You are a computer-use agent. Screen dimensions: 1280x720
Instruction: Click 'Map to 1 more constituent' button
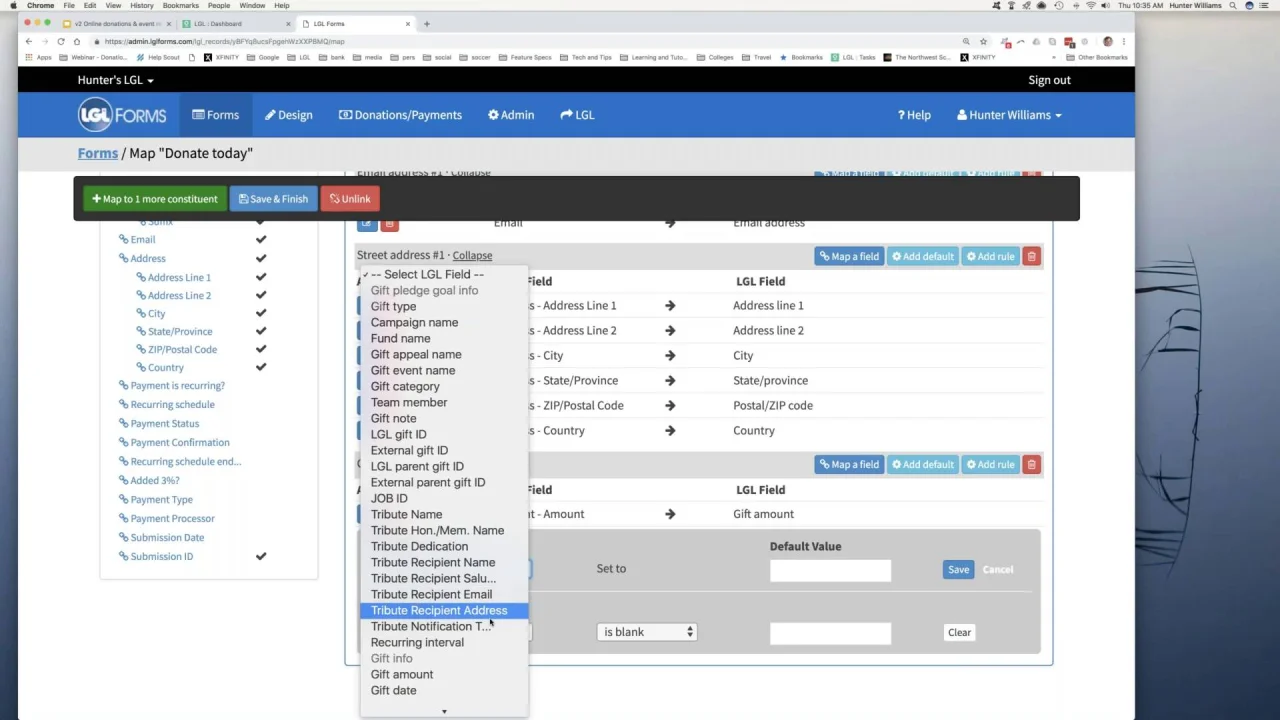(x=155, y=198)
